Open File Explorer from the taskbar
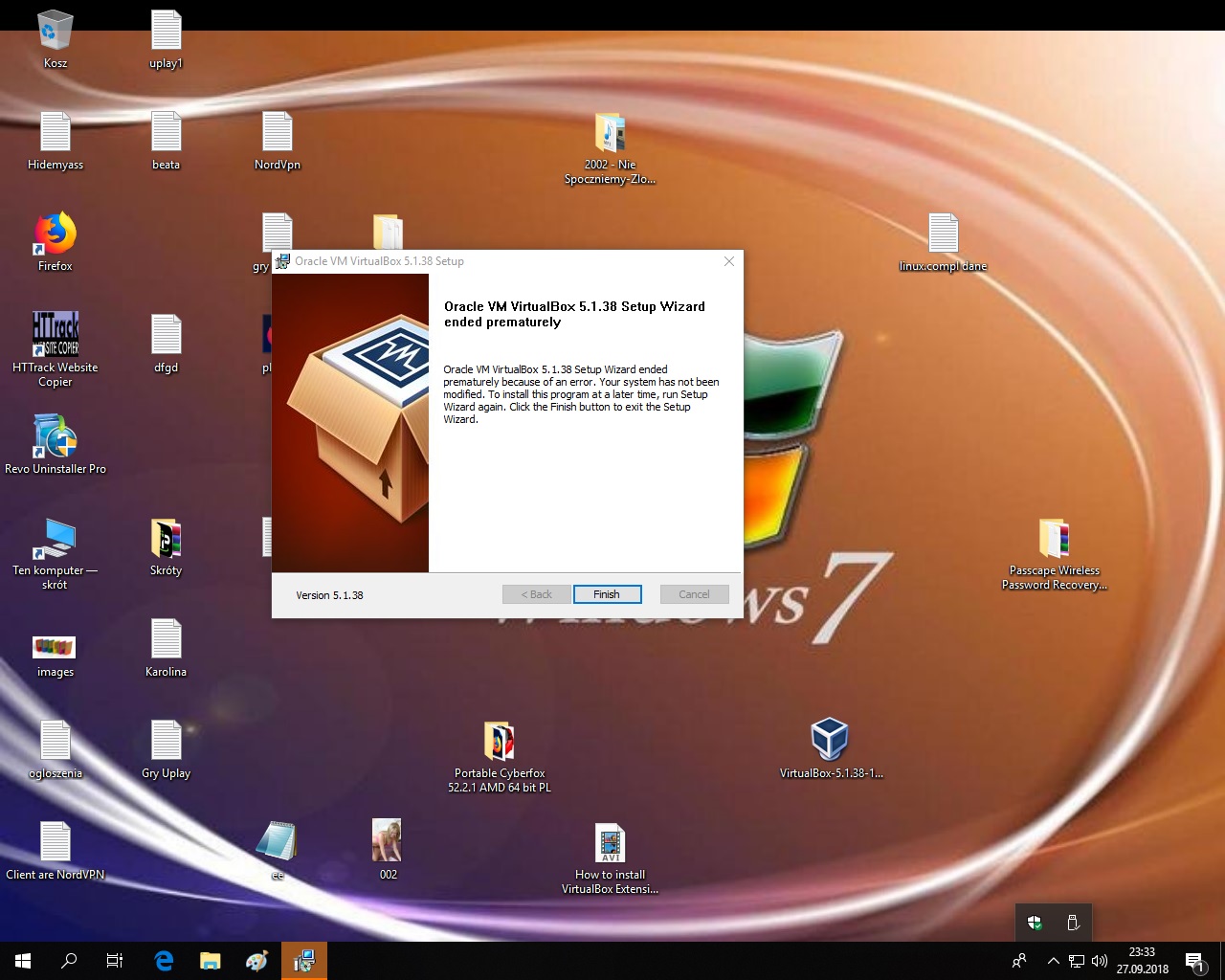 click(x=210, y=961)
